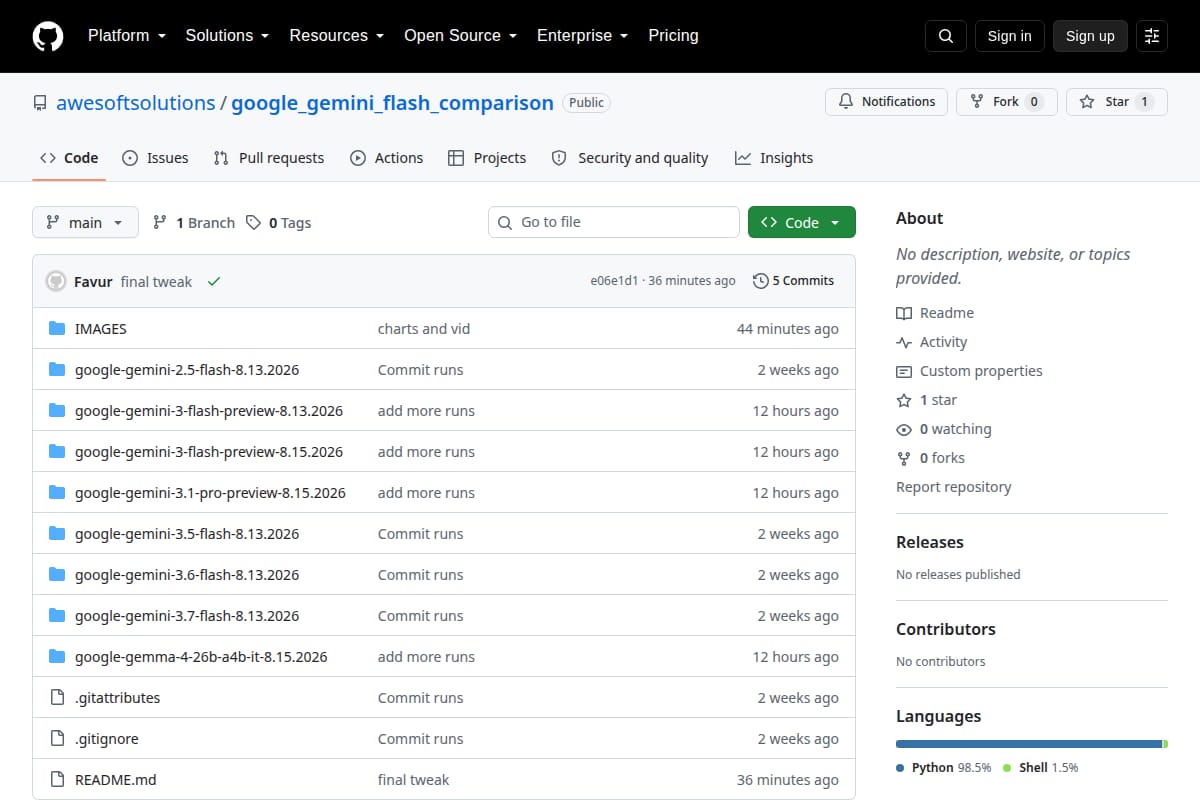Click the repository icon beside awesoftsolutions
The image size is (1200, 800).
[40, 103]
